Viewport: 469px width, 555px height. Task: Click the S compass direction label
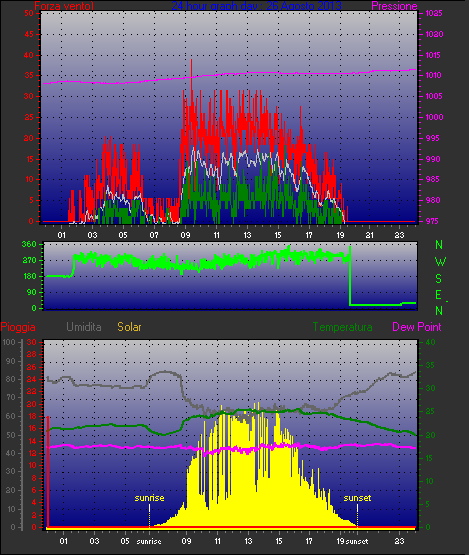pyautogui.click(x=439, y=279)
